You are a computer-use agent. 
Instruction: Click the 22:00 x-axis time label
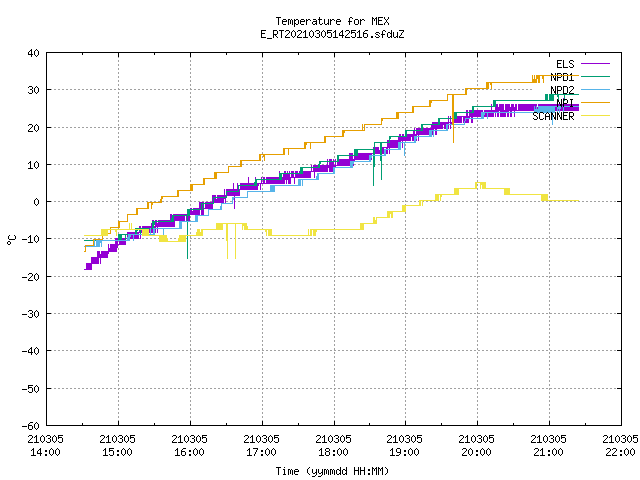(620, 452)
